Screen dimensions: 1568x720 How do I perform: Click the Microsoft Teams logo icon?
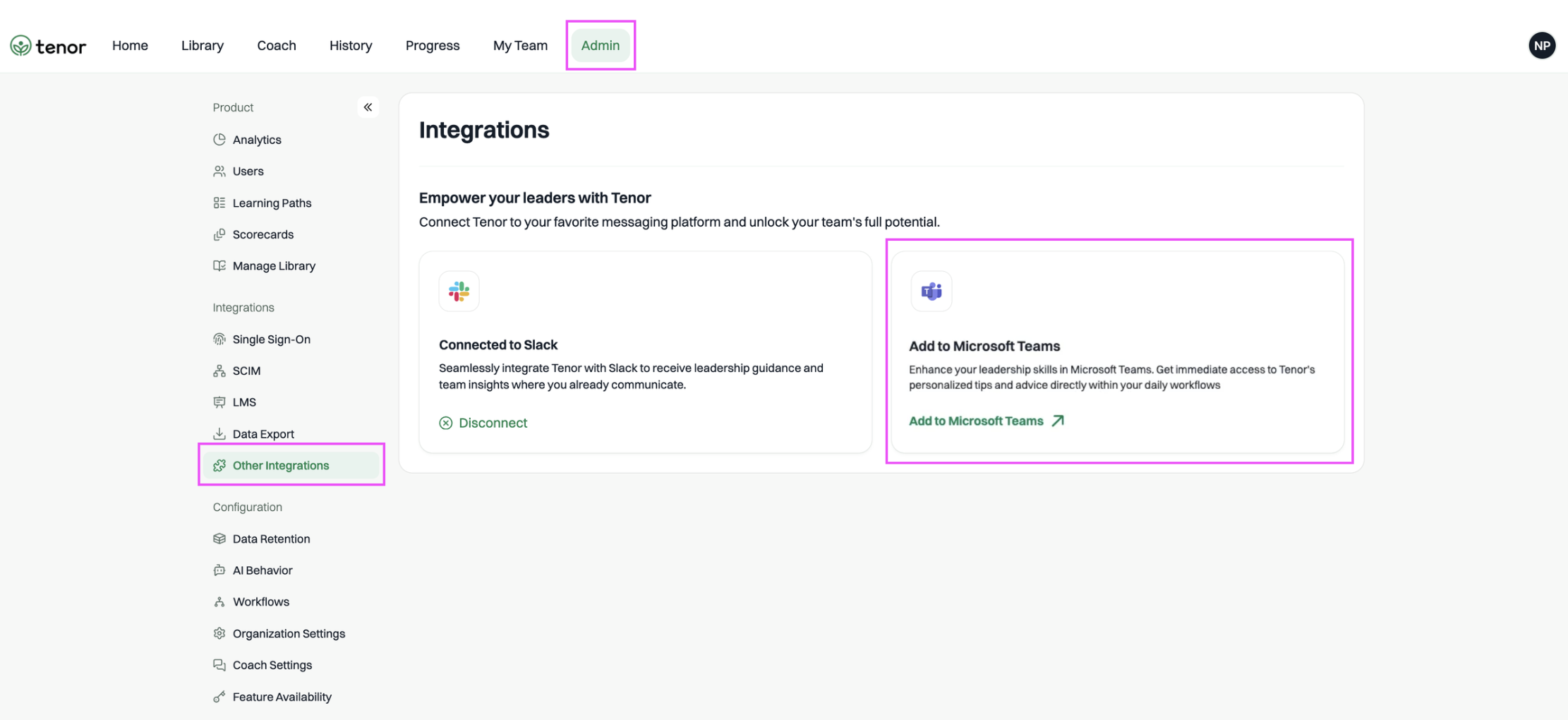tap(931, 291)
